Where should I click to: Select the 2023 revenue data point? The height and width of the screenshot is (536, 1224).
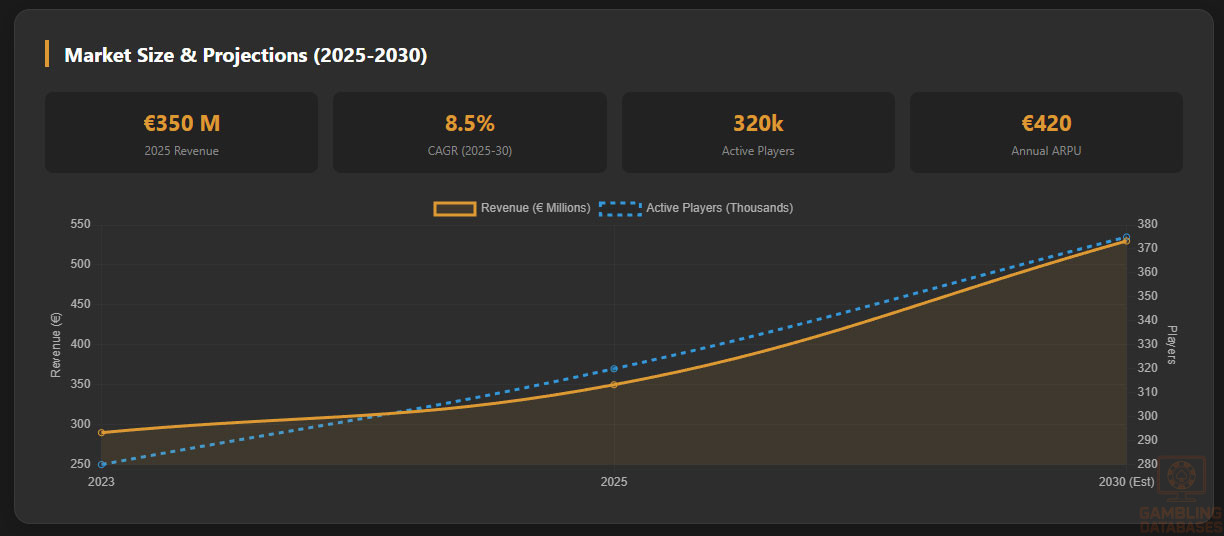[x=101, y=433]
